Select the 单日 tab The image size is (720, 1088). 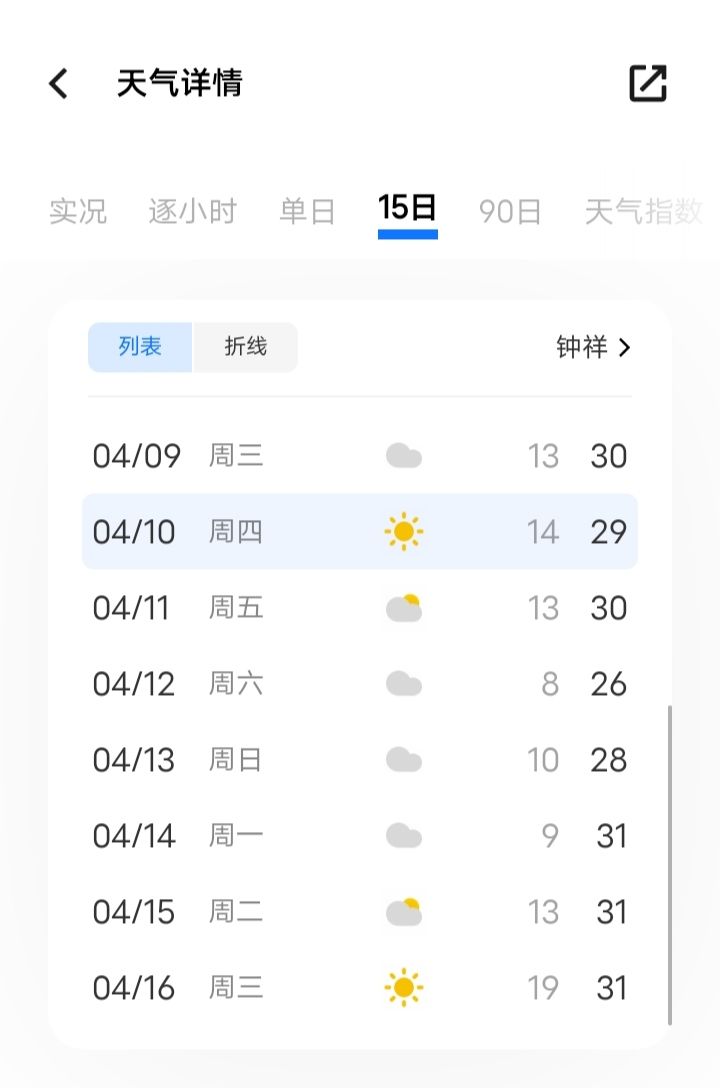point(307,211)
